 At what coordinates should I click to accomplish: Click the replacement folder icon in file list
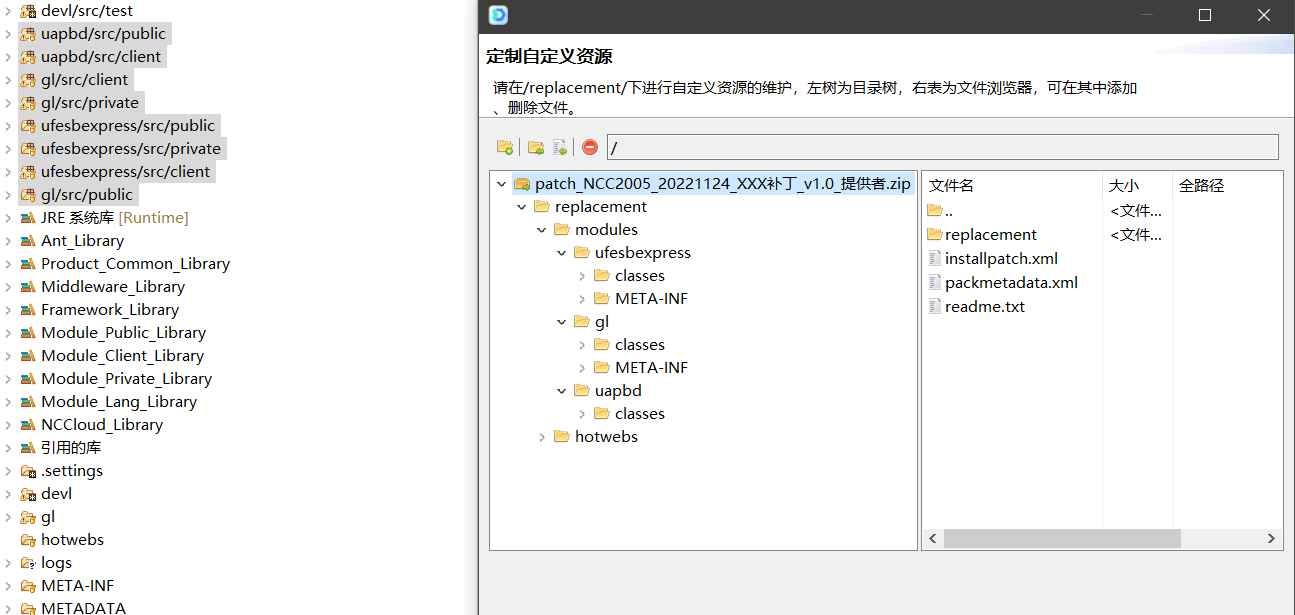pos(935,235)
